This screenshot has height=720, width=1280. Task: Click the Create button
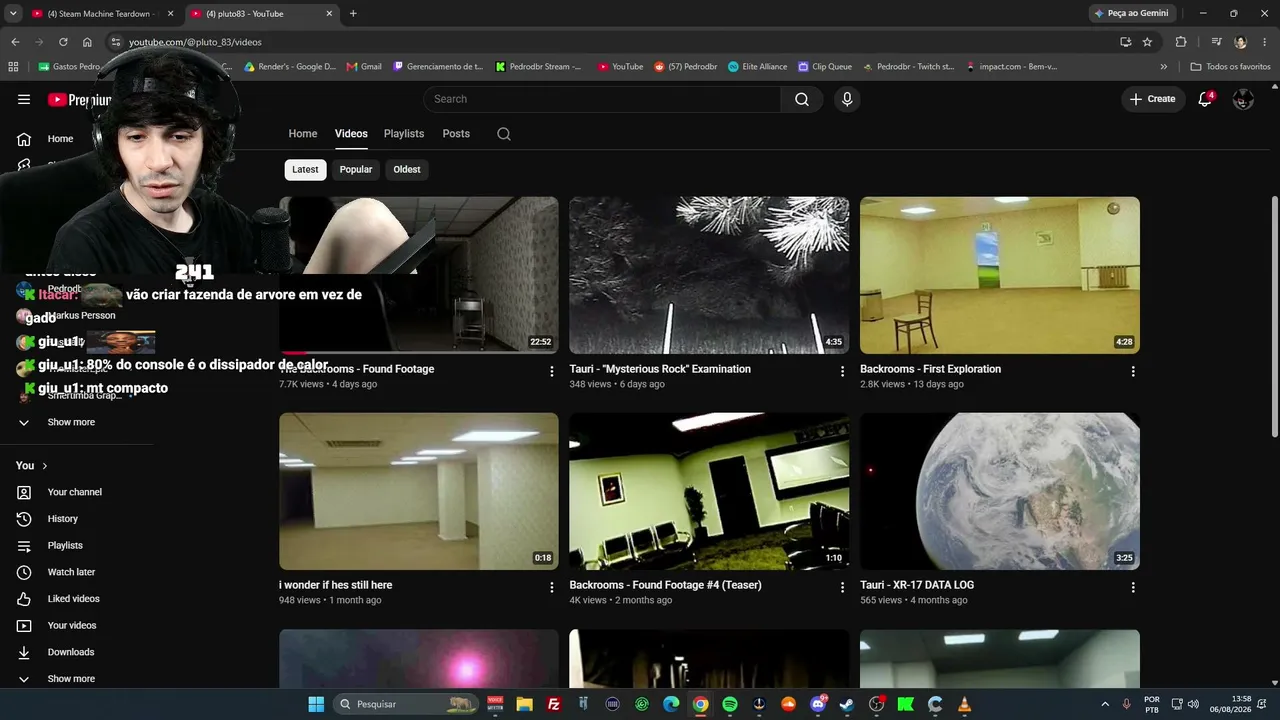(x=1153, y=99)
